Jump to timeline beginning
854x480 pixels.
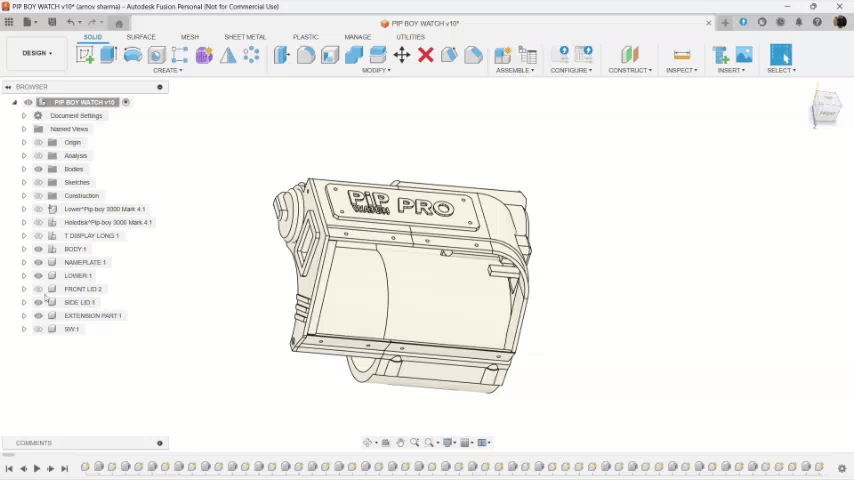9,468
